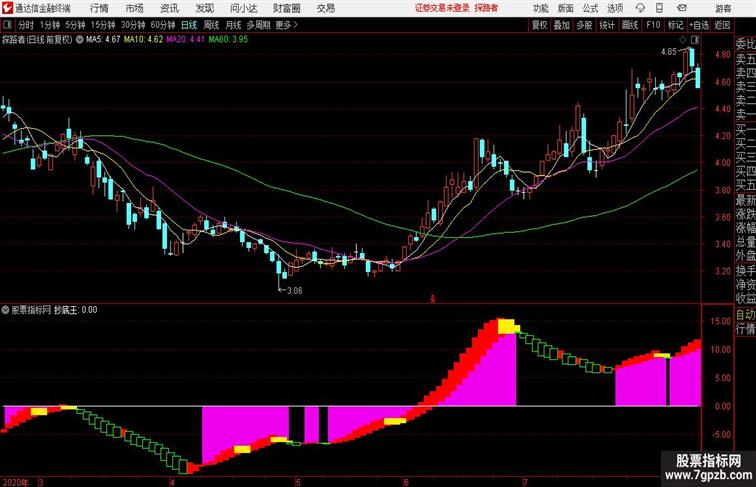Switch to the 分时 chart tab
Image resolution: width=756 pixels, height=487 pixels.
coord(26,25)
